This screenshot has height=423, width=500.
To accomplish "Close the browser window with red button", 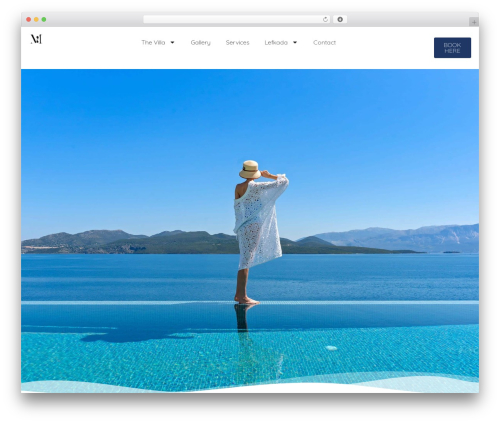I will tap(29, 19).
